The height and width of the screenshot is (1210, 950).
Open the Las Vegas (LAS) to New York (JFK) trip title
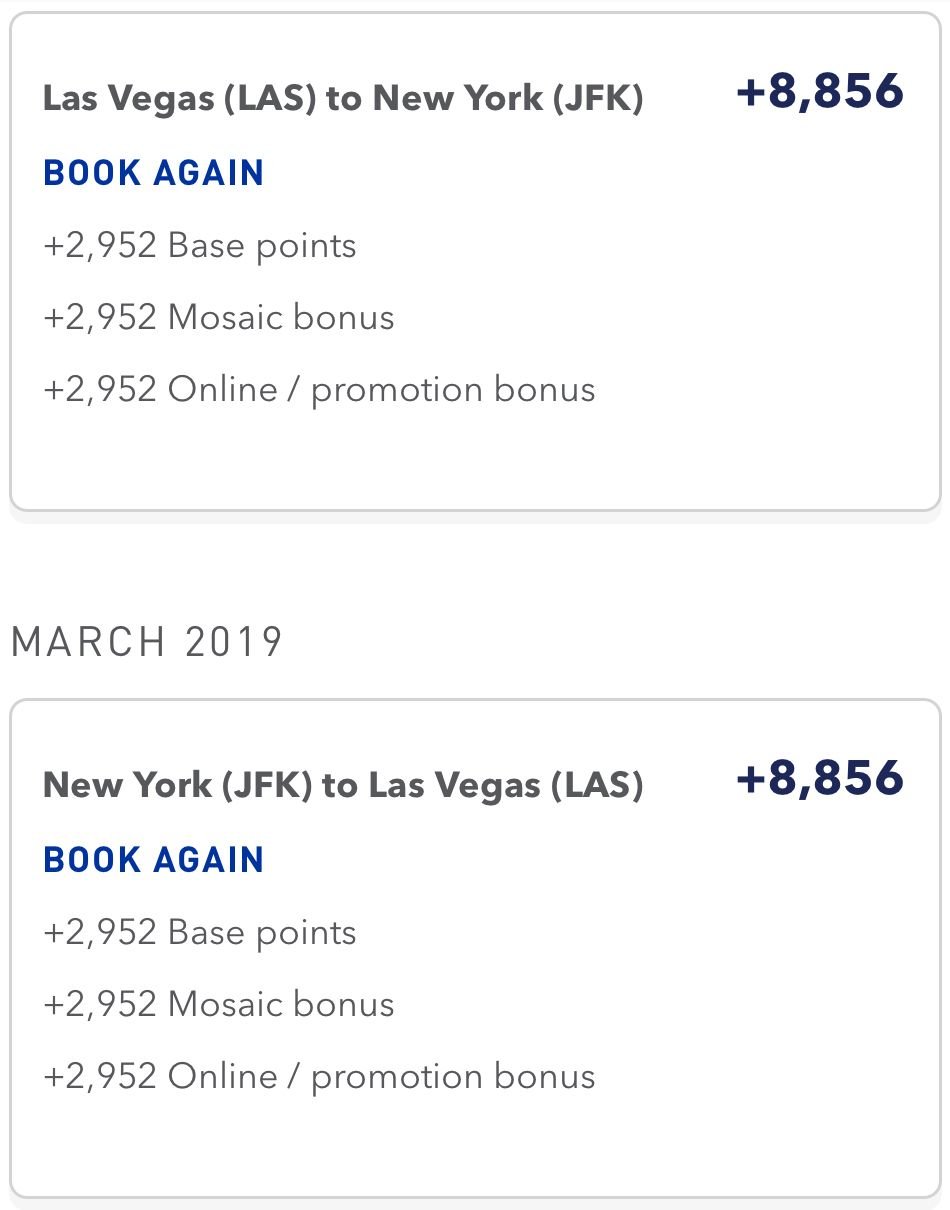click(x=342, y=99)
